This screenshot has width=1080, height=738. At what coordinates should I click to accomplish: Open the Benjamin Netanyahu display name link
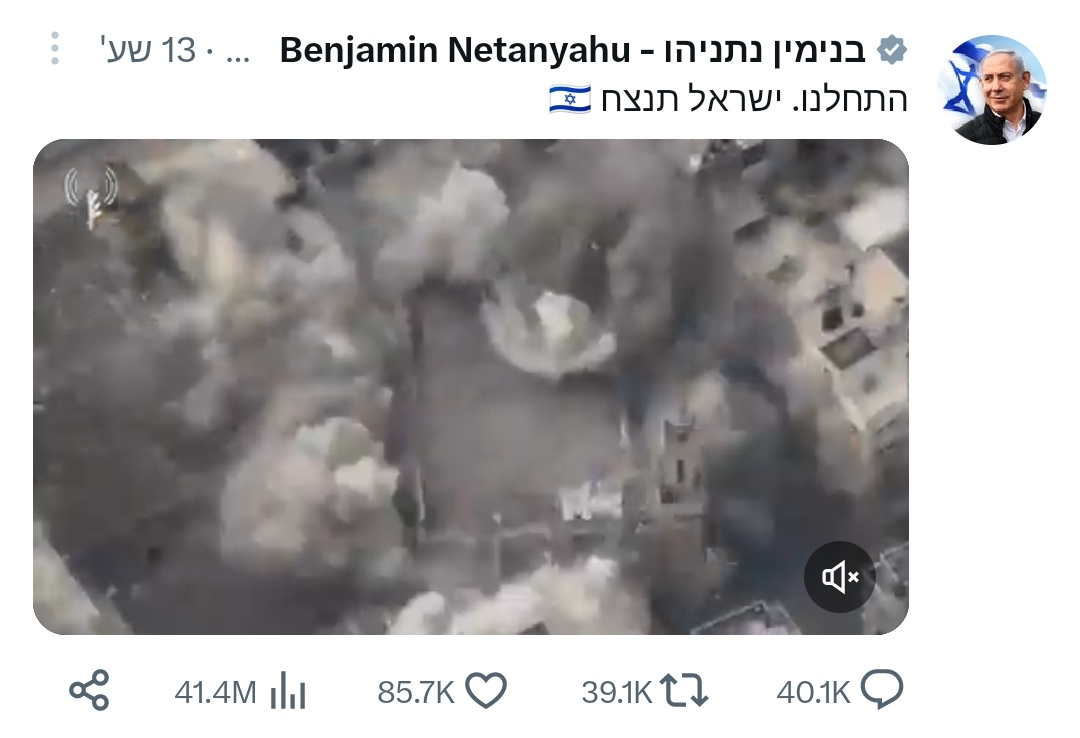572,50
